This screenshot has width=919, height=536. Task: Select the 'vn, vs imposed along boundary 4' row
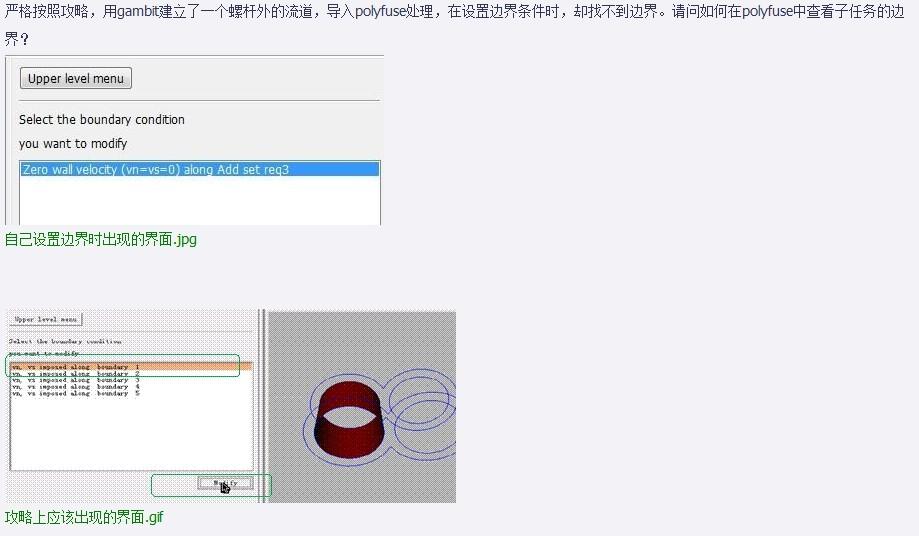click(131, 387)
